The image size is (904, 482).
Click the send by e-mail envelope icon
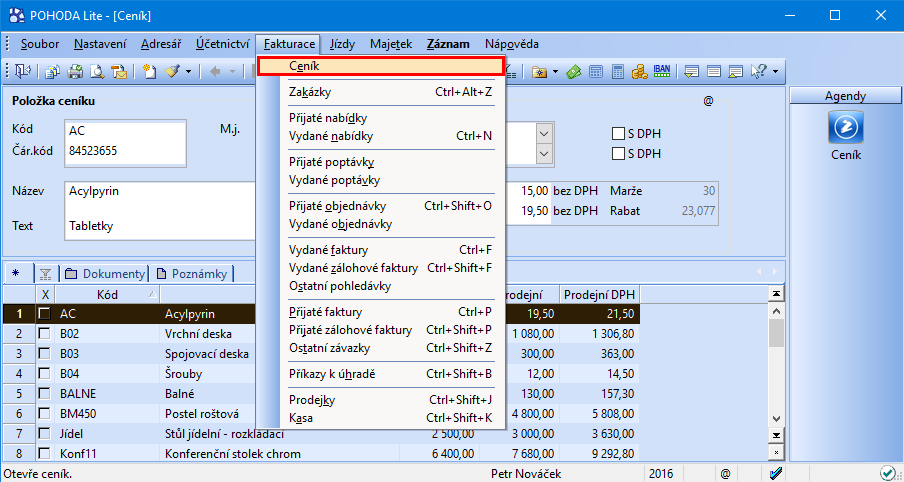pyautogui.click(x=119, y=72)
